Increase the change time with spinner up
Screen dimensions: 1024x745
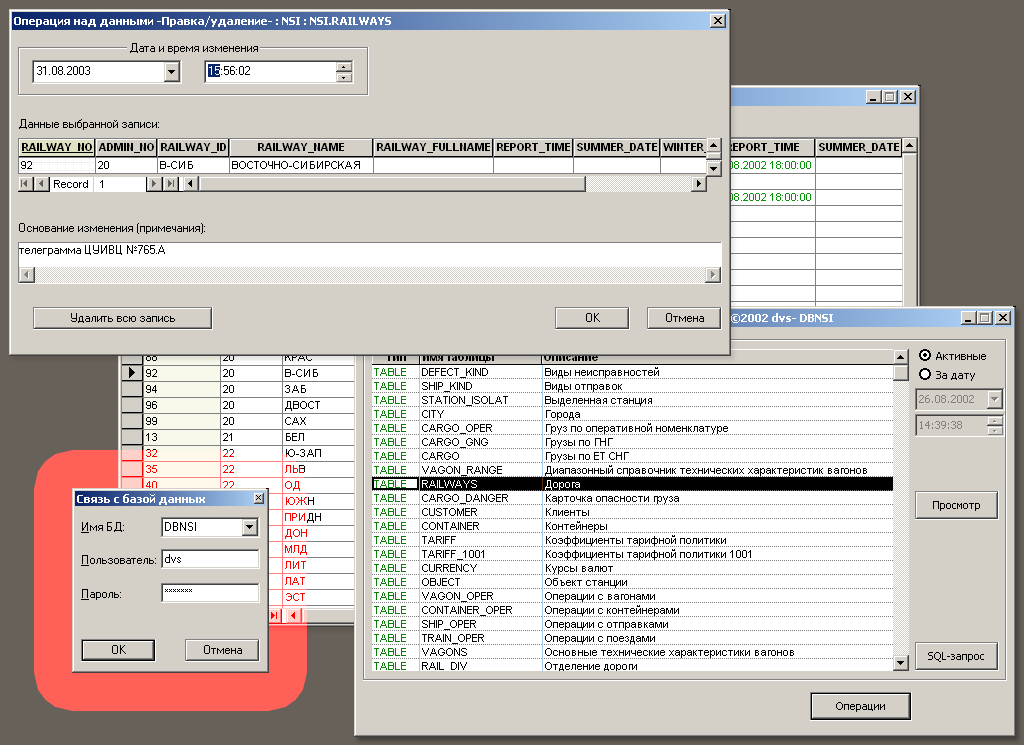click(345, 67)
